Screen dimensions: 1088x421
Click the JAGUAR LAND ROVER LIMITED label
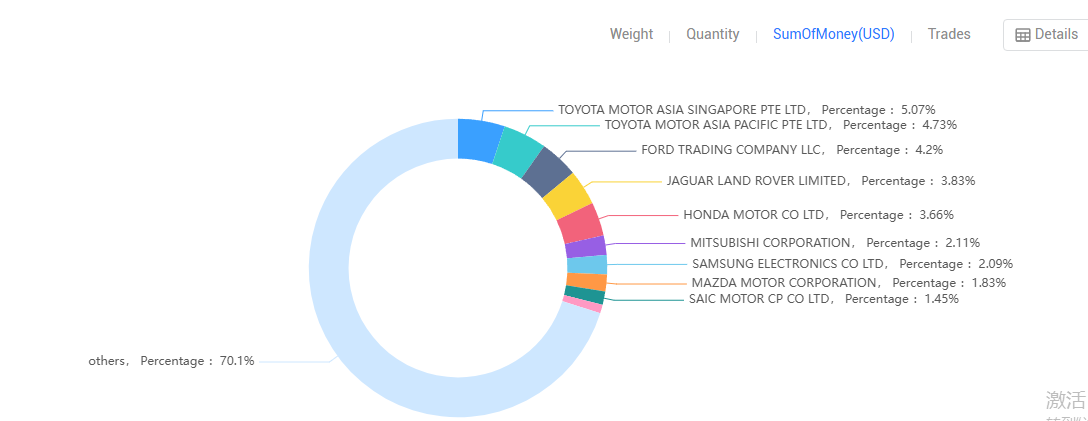[x=758, y=181]
